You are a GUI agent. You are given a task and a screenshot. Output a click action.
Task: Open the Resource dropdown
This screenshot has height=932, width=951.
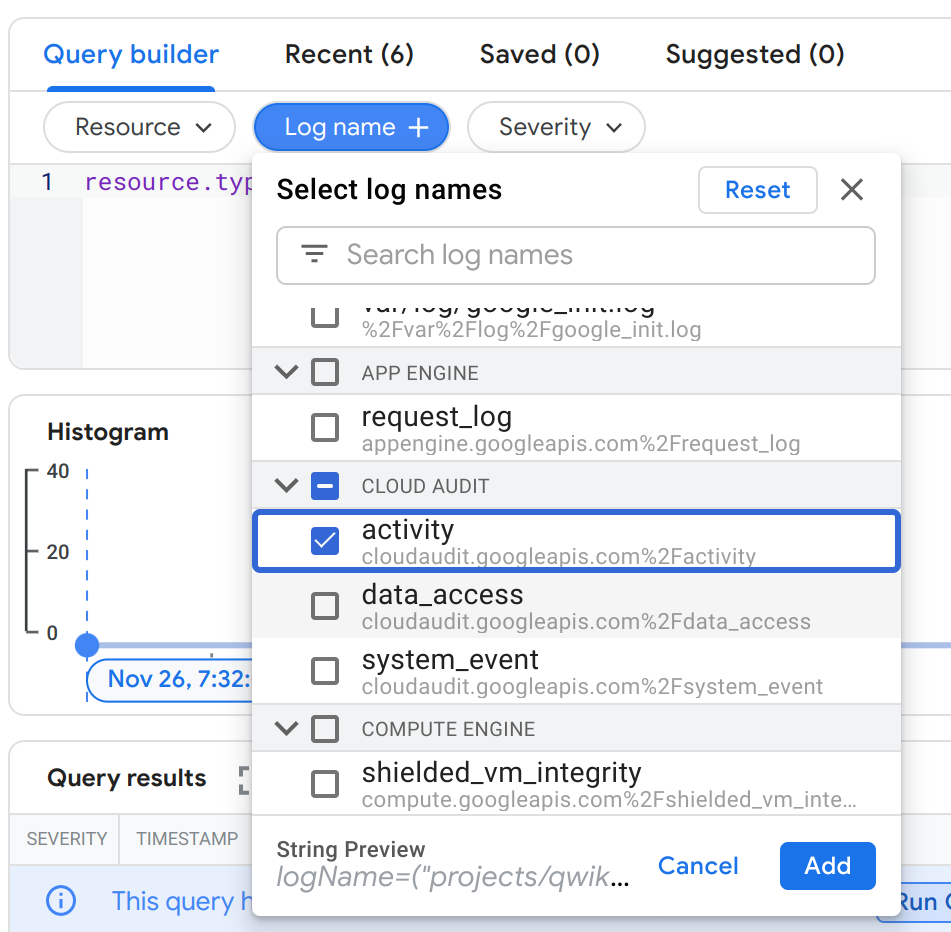click(x=140, y=128)
